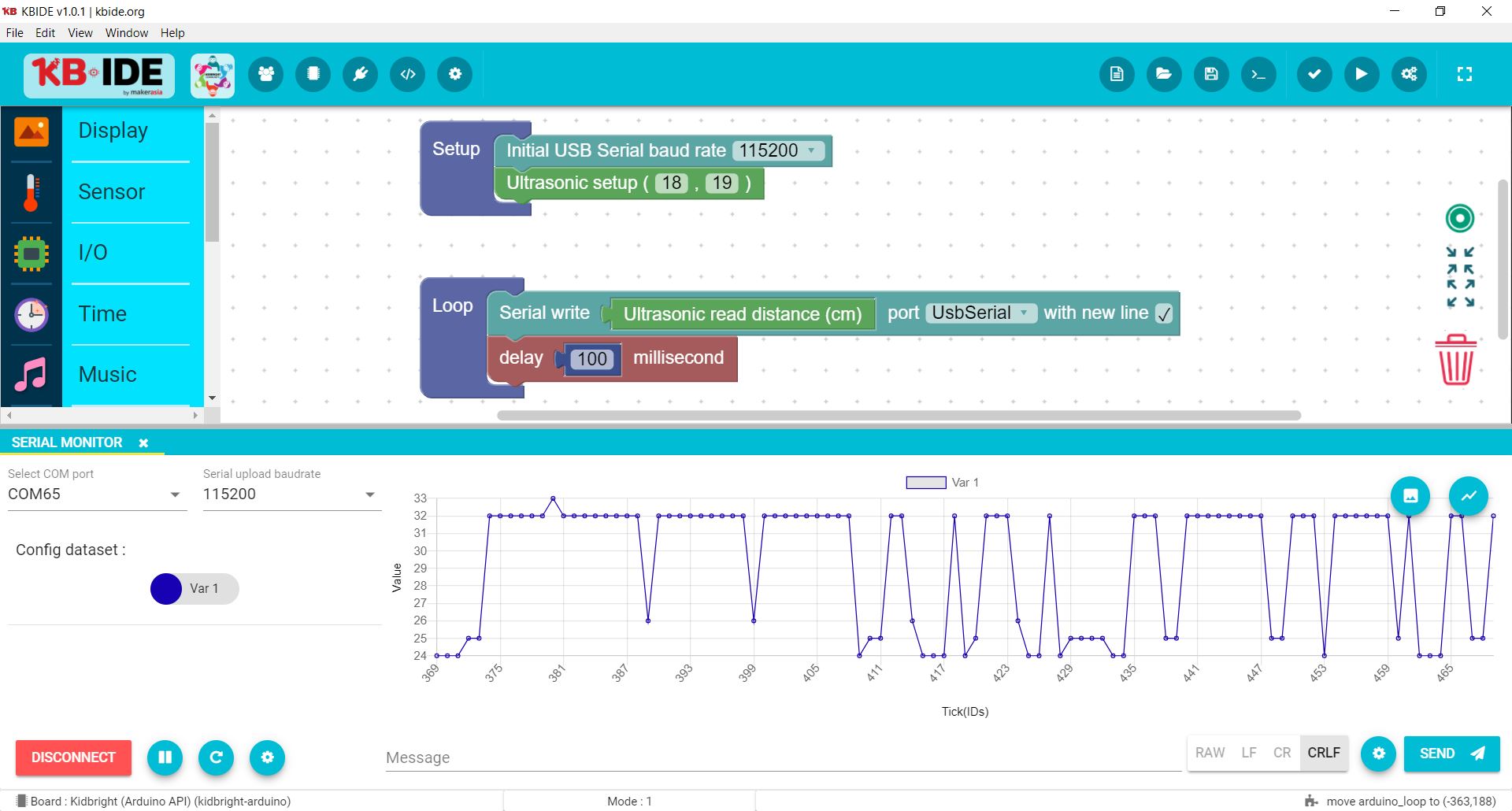
Task: Open the File menu
Action: pos(15,32)
